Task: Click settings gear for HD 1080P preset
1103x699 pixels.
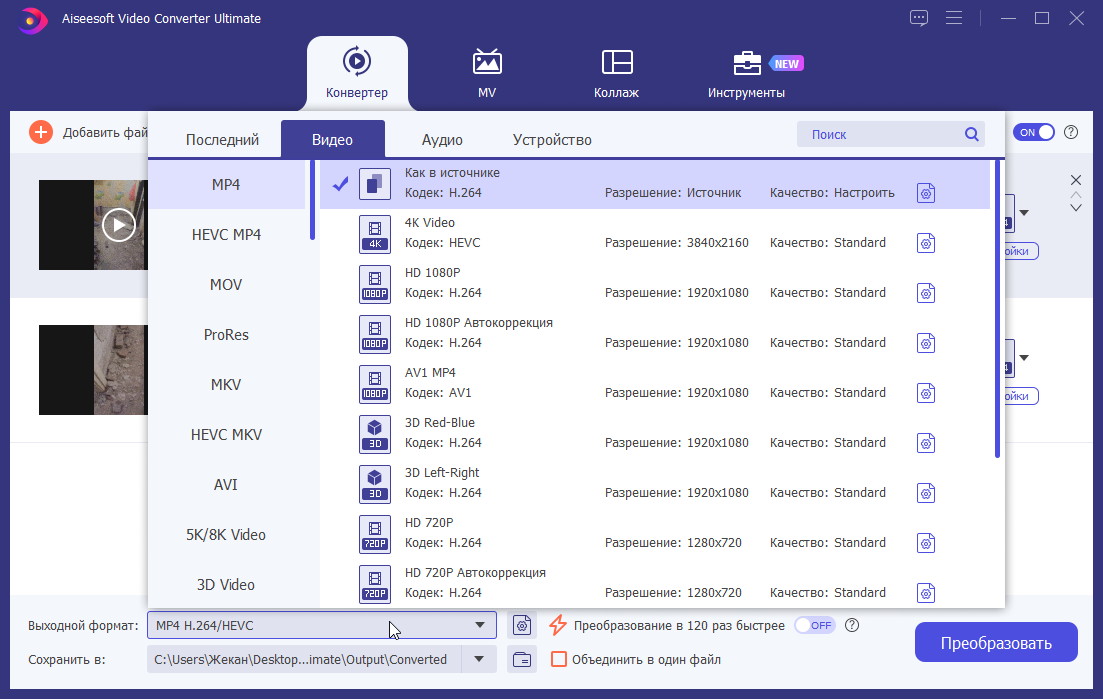Action: tap(926, 293)
